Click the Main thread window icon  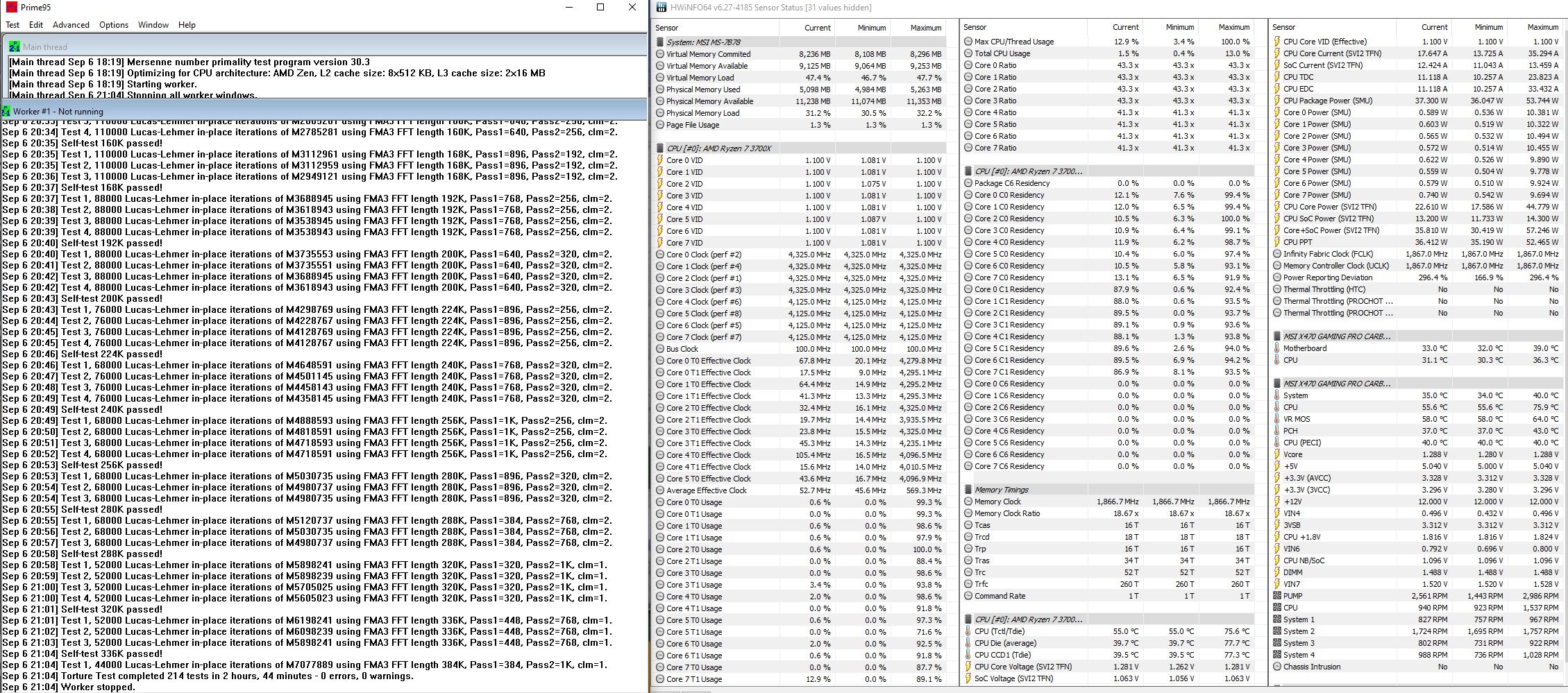[15, 46]
